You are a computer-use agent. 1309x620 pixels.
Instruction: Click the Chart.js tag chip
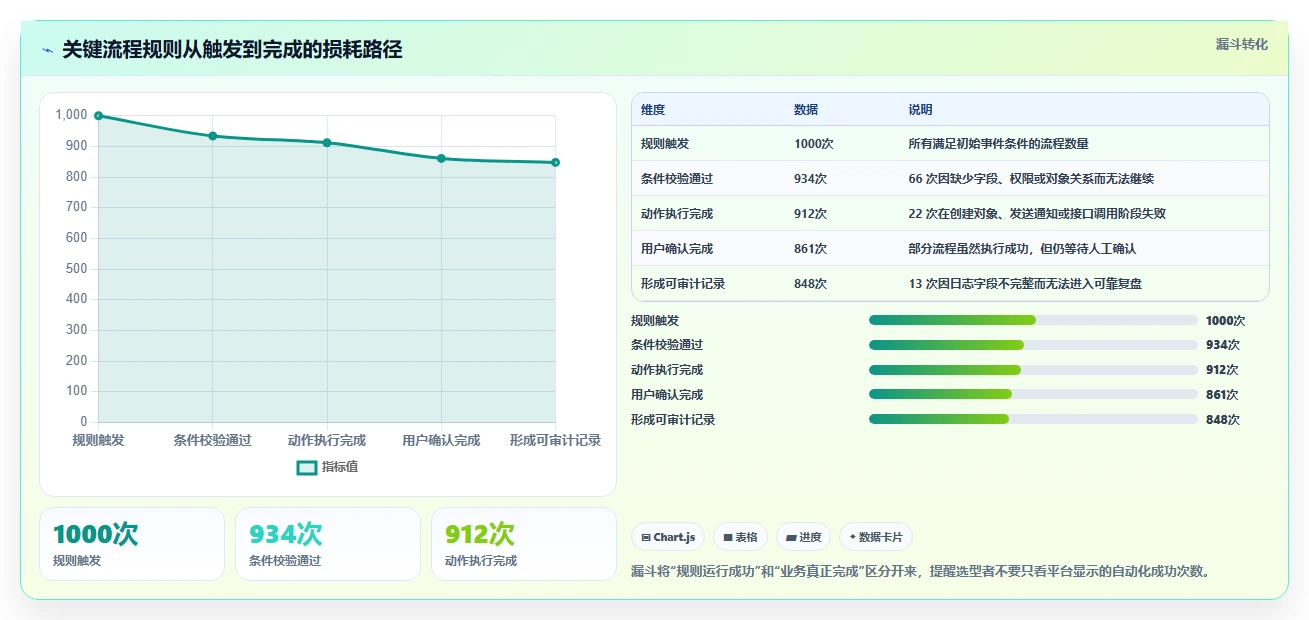tap(668, 537)
